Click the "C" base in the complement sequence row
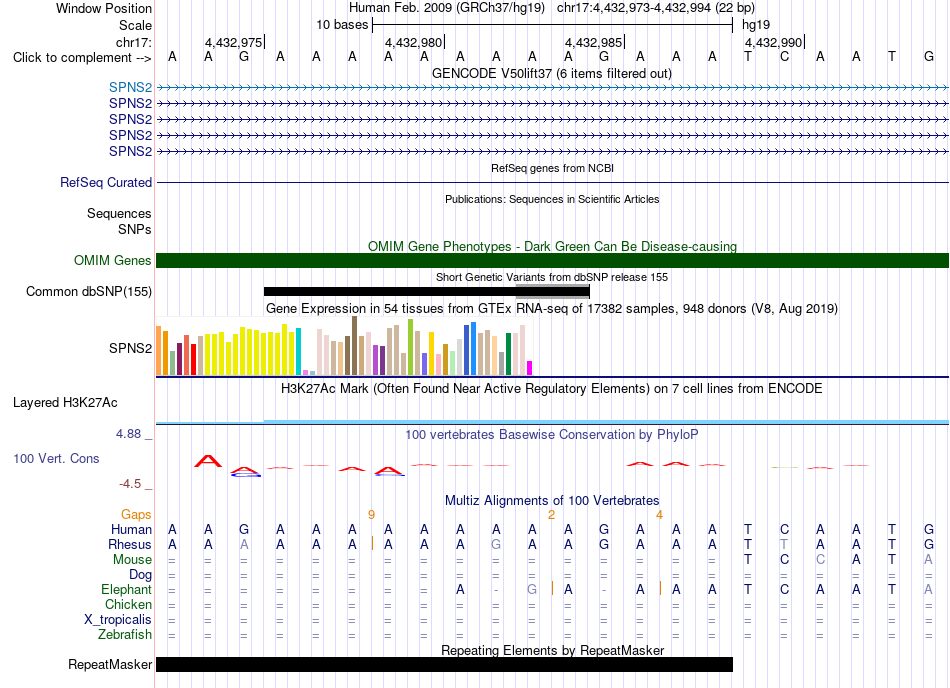Screen dimensions: 950x688 [784, 57]
